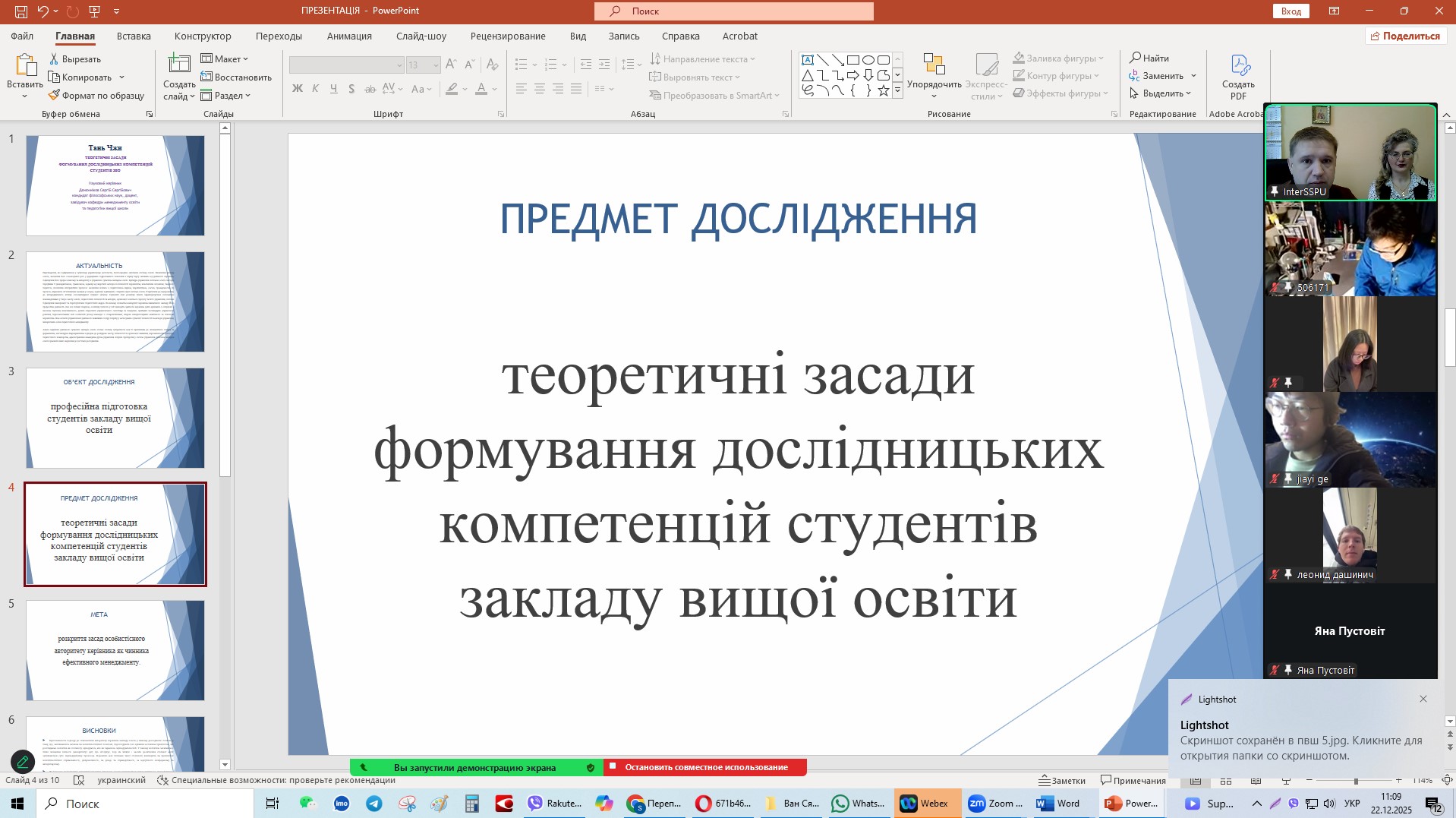Open the Вставка ribbon tab
The height and width of the screenshot is (818, 1456).
pyautogui.click(x=134, y=36)
